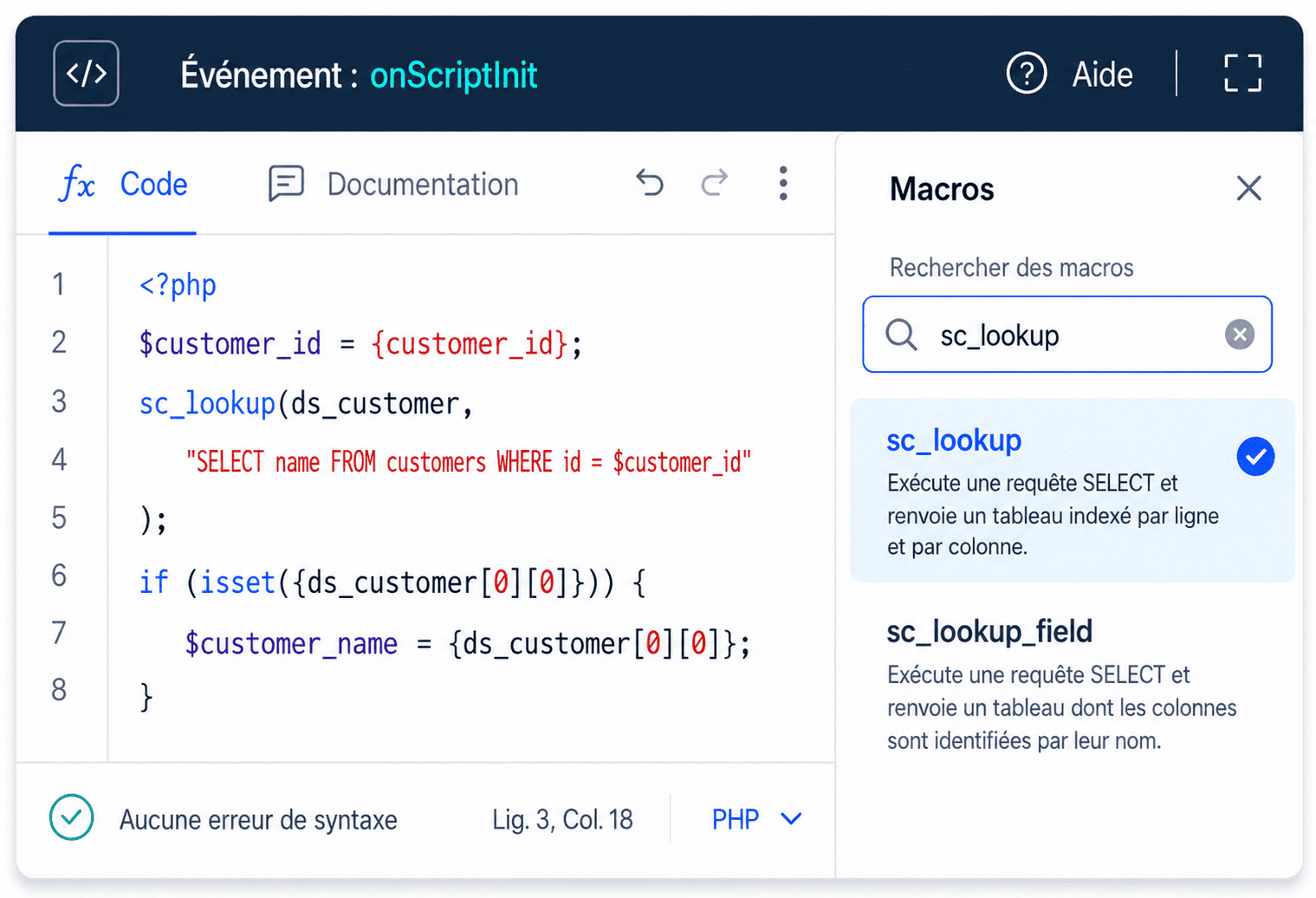Click the Aide help link
Image resolution: width=1316 pixels, height=898 pixels.
point(1102,75)
